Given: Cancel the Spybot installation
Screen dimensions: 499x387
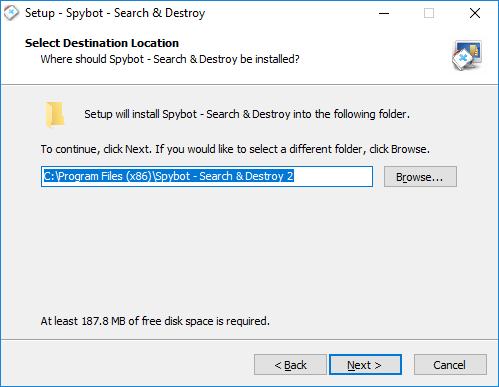Looking at the screenshot, I should pyautogui.click(x=450, y=365).
